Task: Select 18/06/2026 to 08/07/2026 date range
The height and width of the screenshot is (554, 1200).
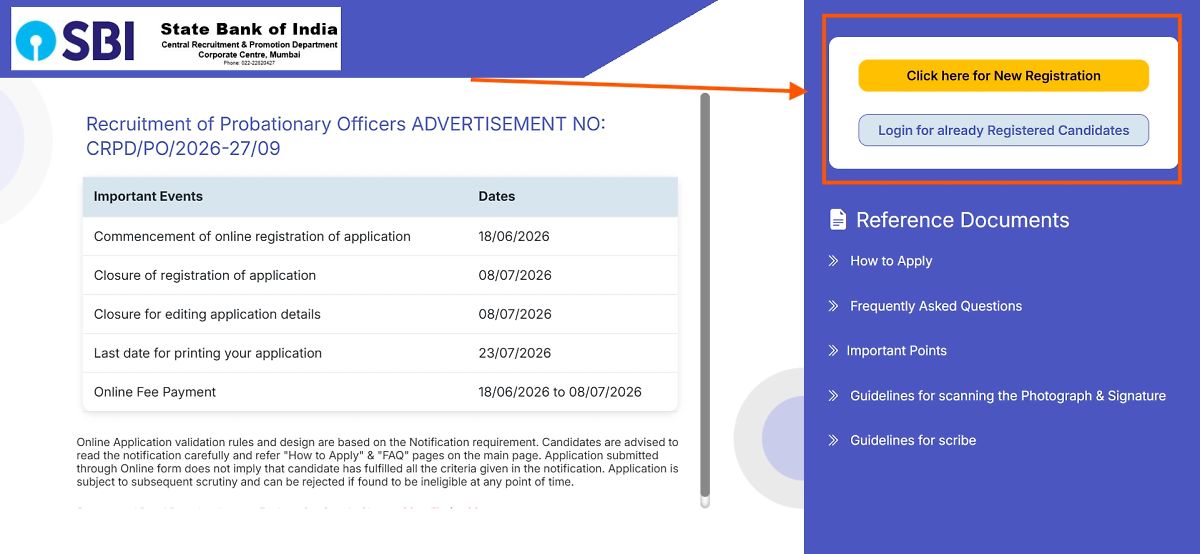Action: tap(560, 392)
